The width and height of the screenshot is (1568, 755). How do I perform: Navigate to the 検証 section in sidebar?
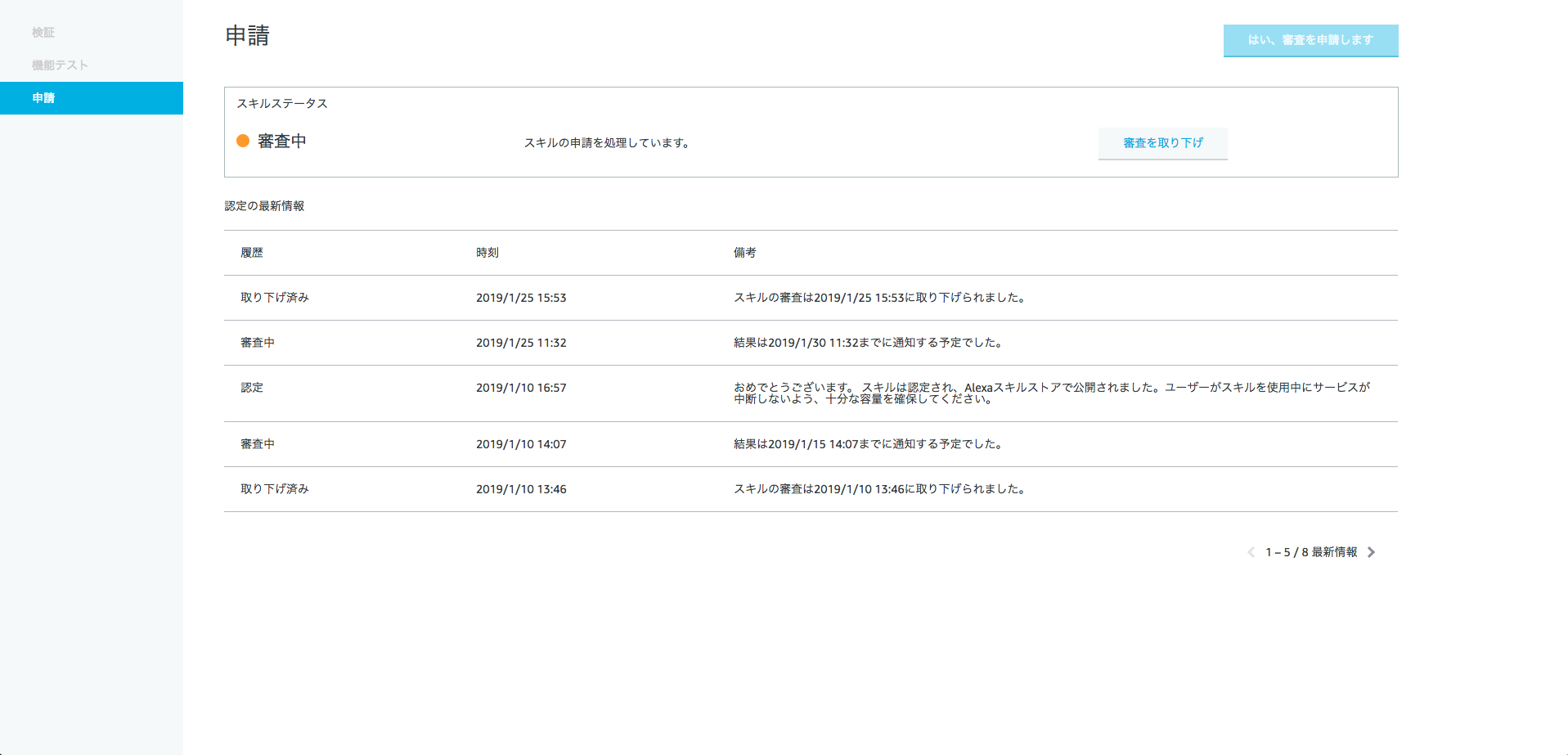pyautogui.click(x=43, y=33)
